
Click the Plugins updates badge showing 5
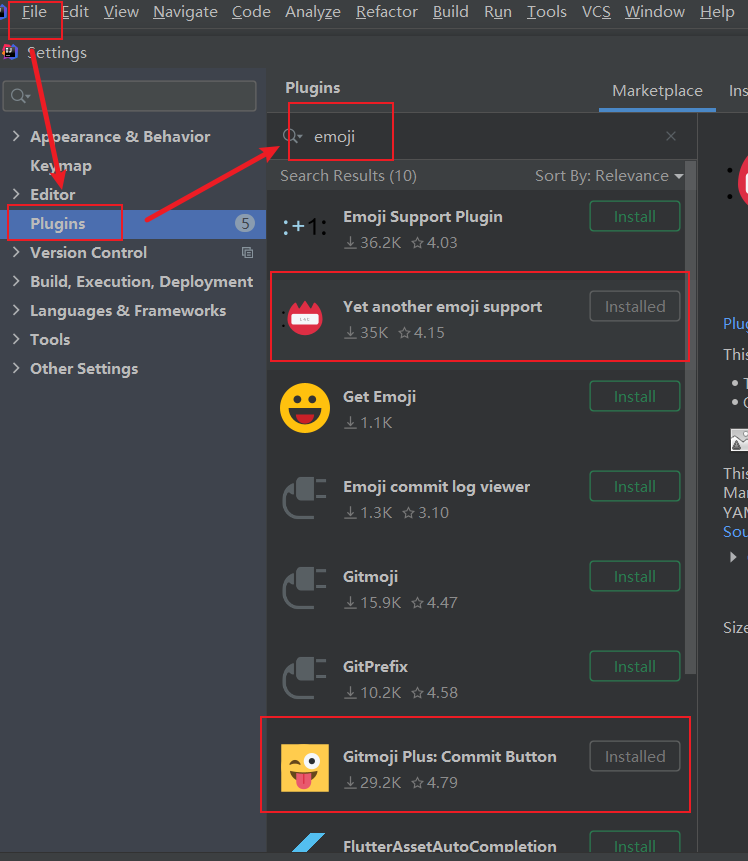click(245, 223)
